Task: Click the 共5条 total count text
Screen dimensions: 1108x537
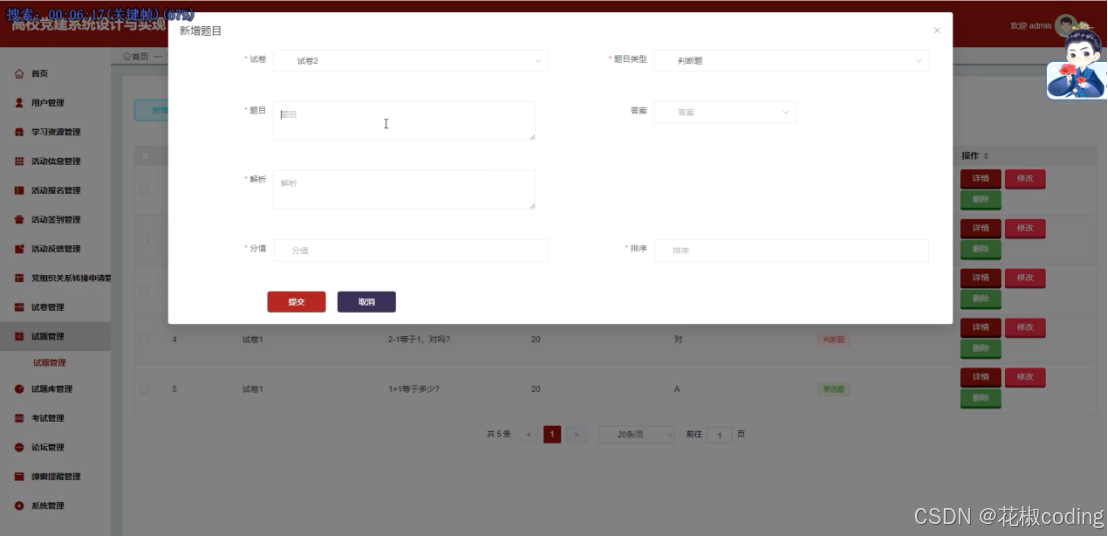Action: coord(498,435)
